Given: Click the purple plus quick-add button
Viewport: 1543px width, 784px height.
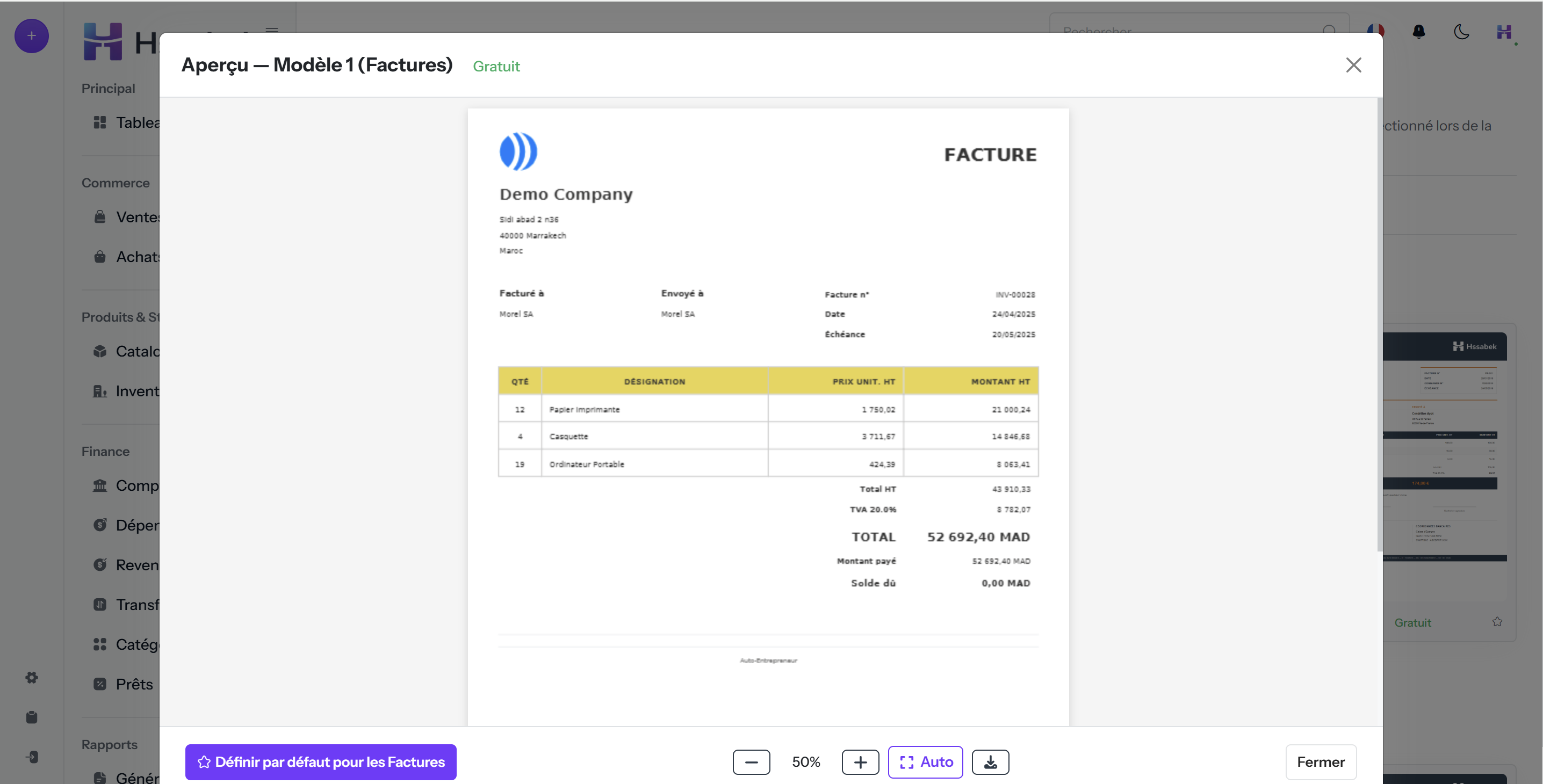Looking at the screenshot, I should coord(31,36).
